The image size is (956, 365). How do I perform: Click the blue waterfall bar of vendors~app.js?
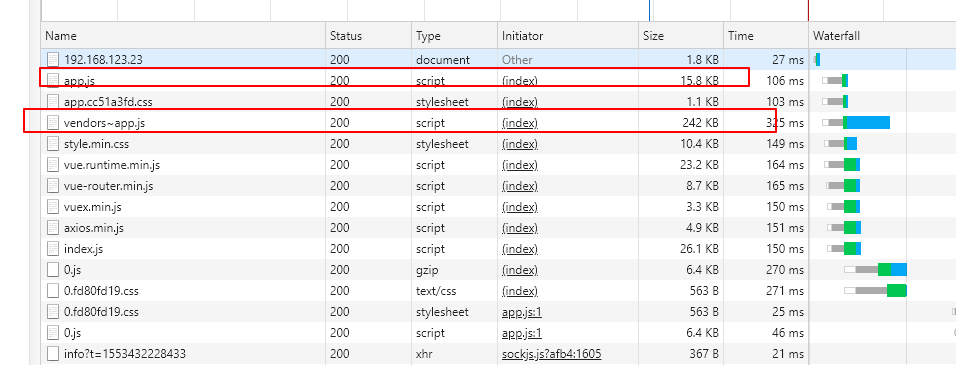(x=868, y=122)
